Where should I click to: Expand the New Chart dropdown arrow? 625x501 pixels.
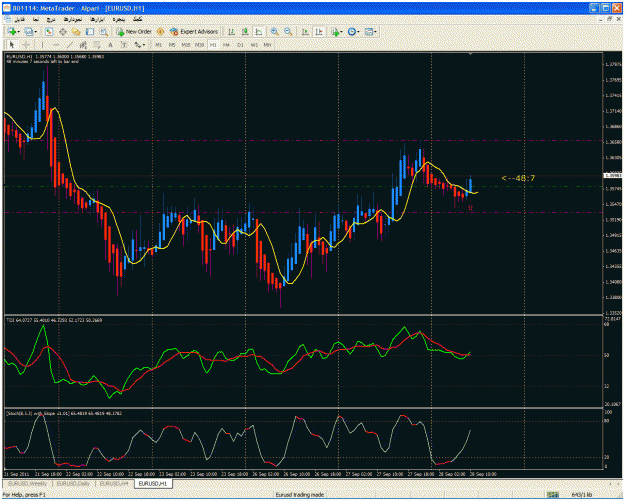[x=18, y=32]
